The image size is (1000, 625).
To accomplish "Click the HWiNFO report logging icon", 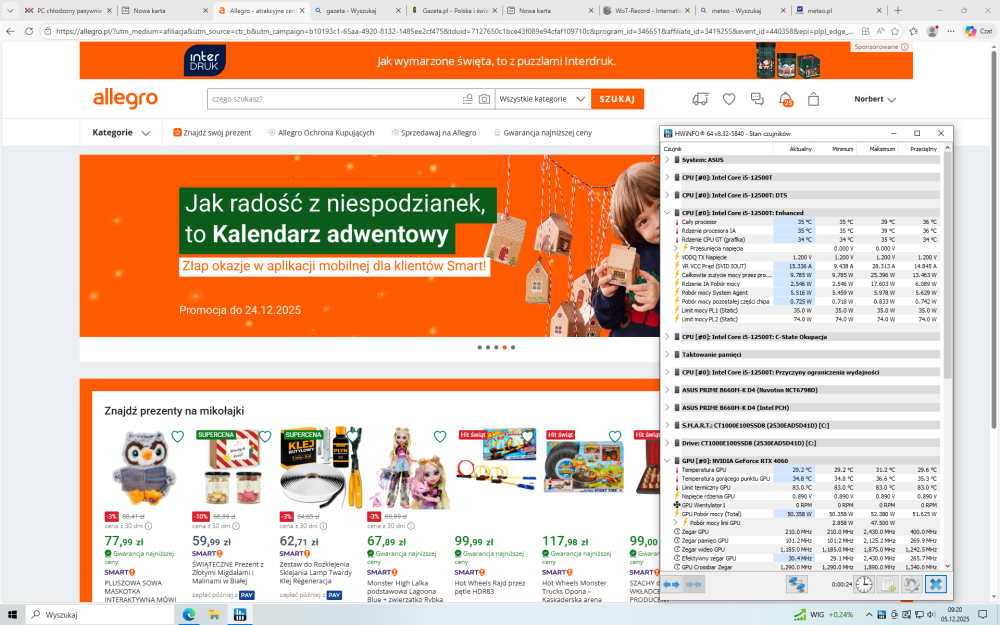I will pyautogui.click(x=885, y=584).
